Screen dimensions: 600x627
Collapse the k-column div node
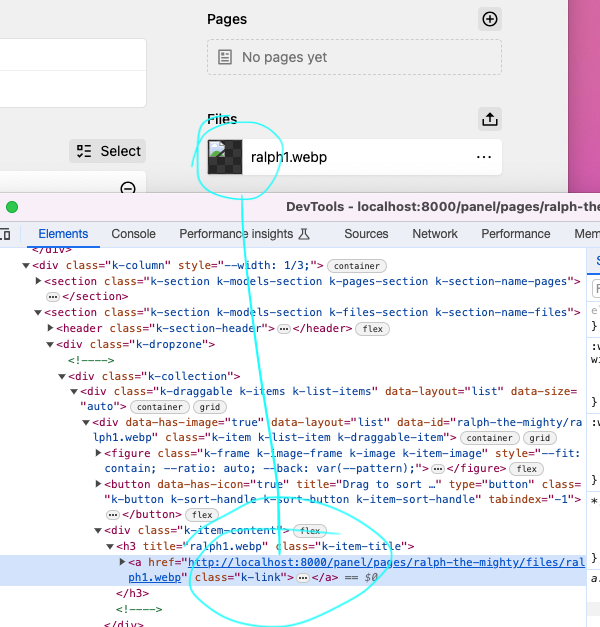click(26, 265)
